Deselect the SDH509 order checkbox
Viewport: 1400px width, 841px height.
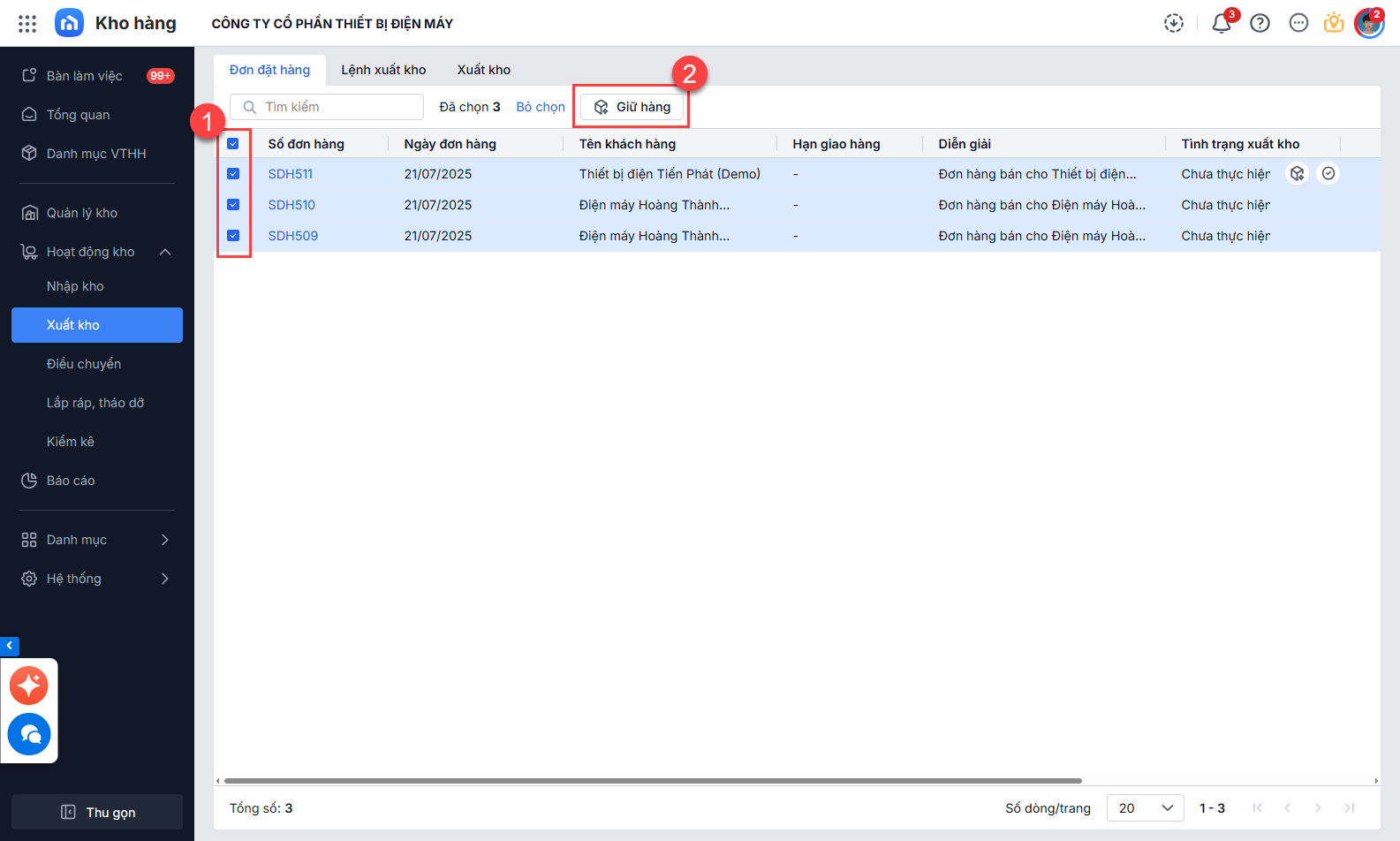(x=233, y=236)
